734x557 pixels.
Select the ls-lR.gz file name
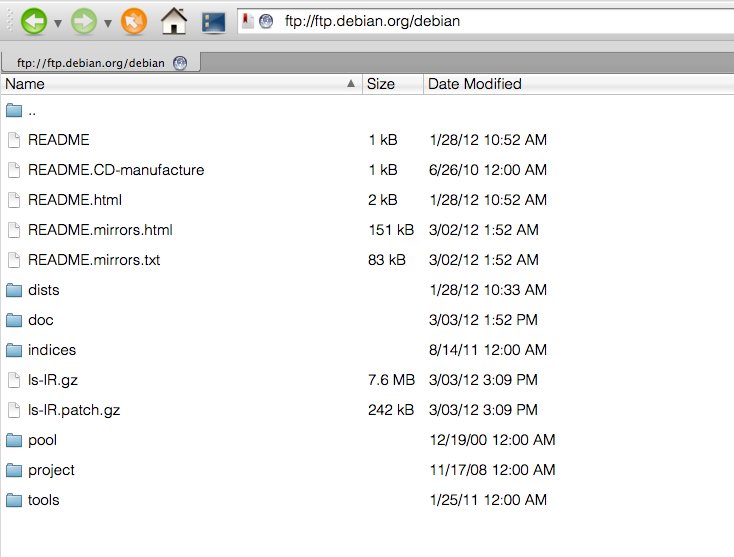(x=53, y=380)
